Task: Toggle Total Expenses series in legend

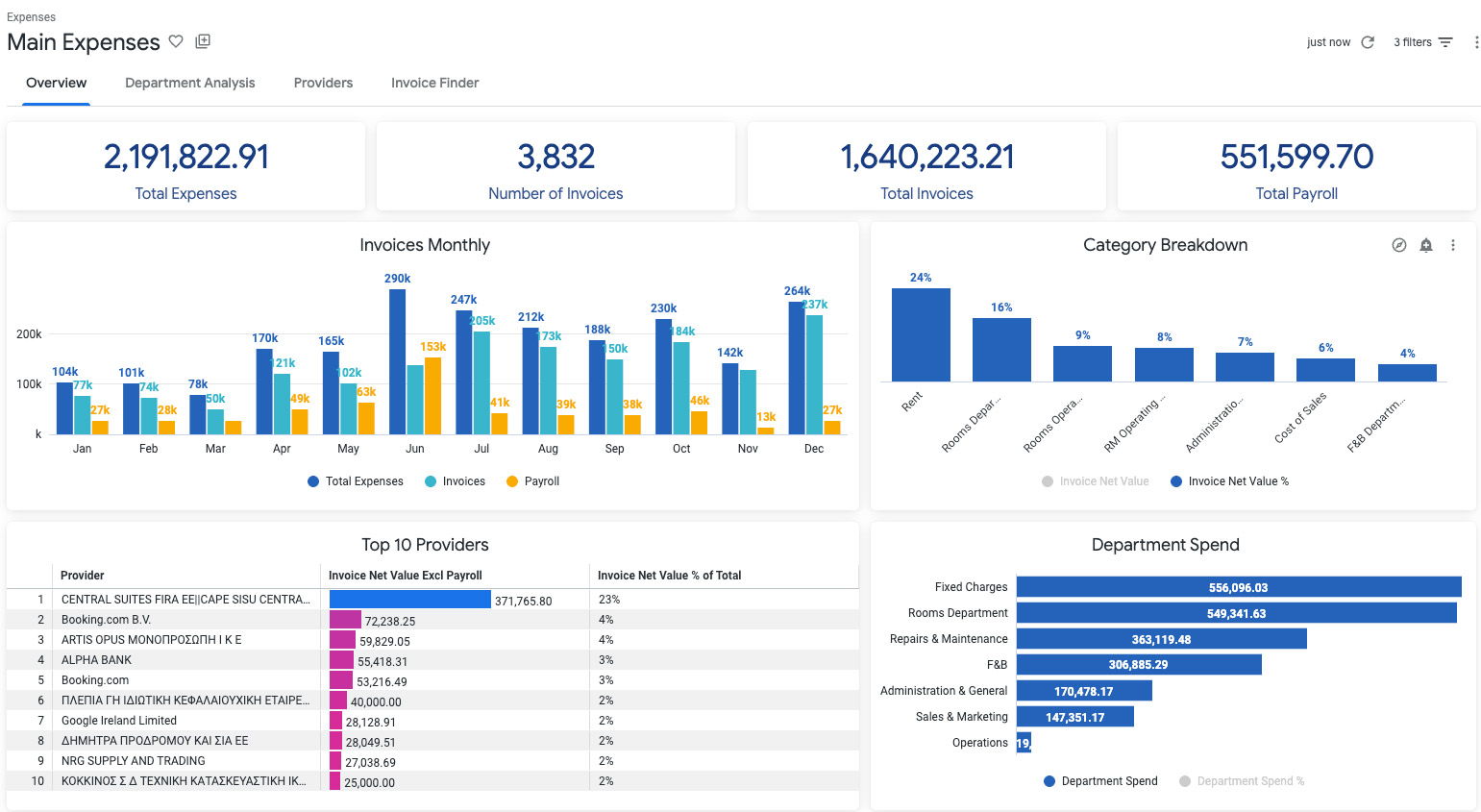Action: click(356, 481)
